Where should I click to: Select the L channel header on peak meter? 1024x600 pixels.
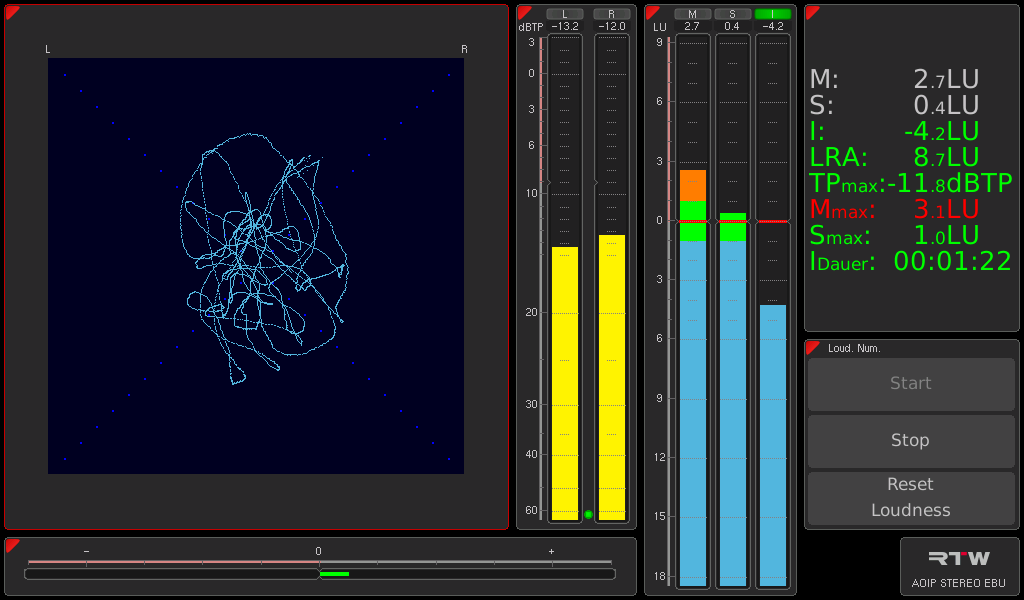(x=565, y=14)
